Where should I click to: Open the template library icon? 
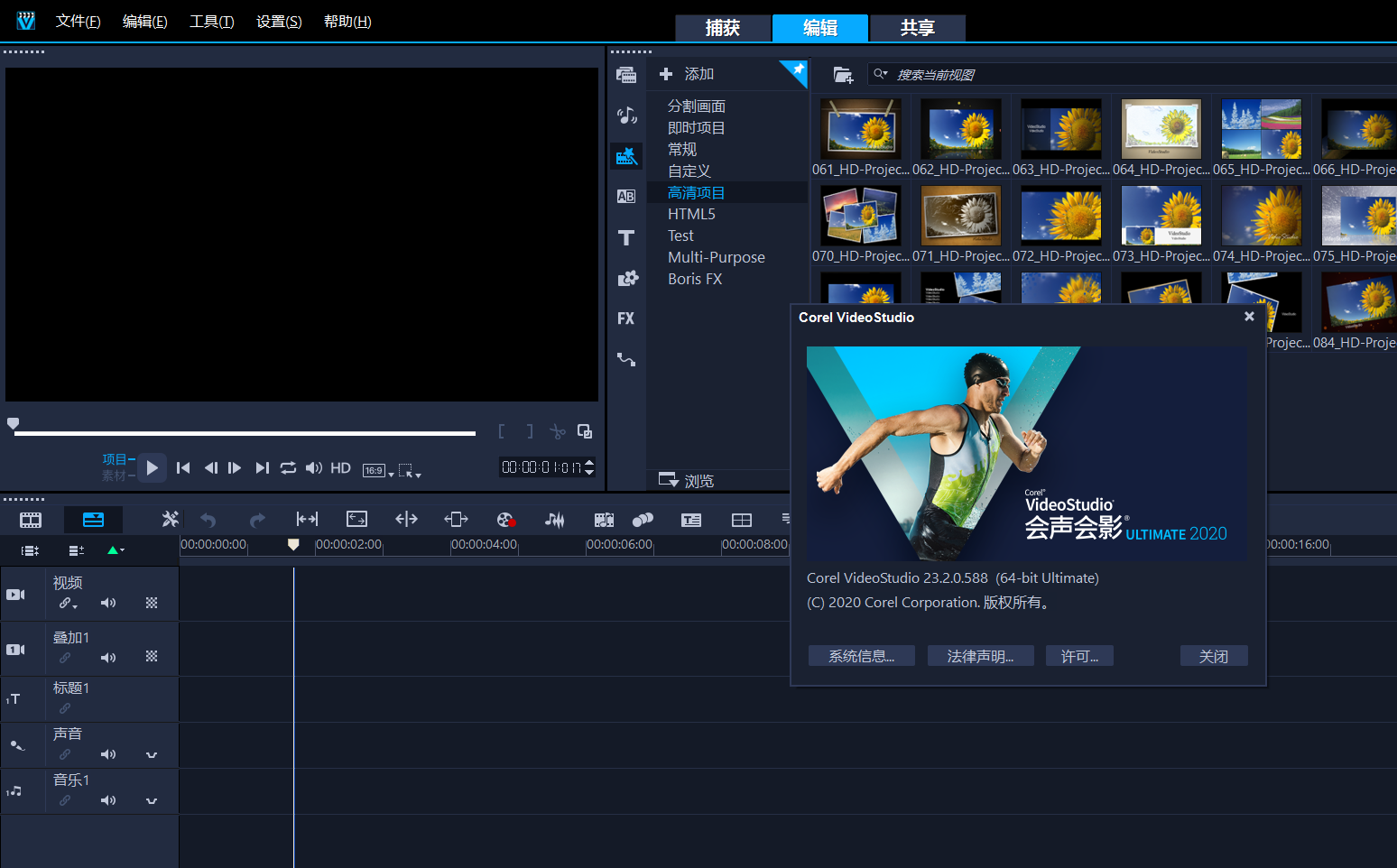[626, 156]
